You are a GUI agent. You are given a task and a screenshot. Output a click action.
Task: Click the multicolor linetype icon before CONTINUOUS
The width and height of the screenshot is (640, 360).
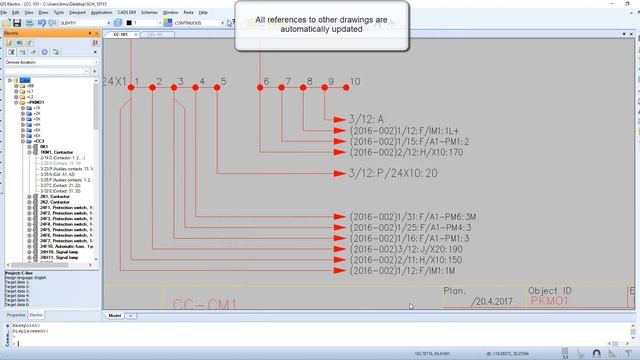tap(168, 23)
